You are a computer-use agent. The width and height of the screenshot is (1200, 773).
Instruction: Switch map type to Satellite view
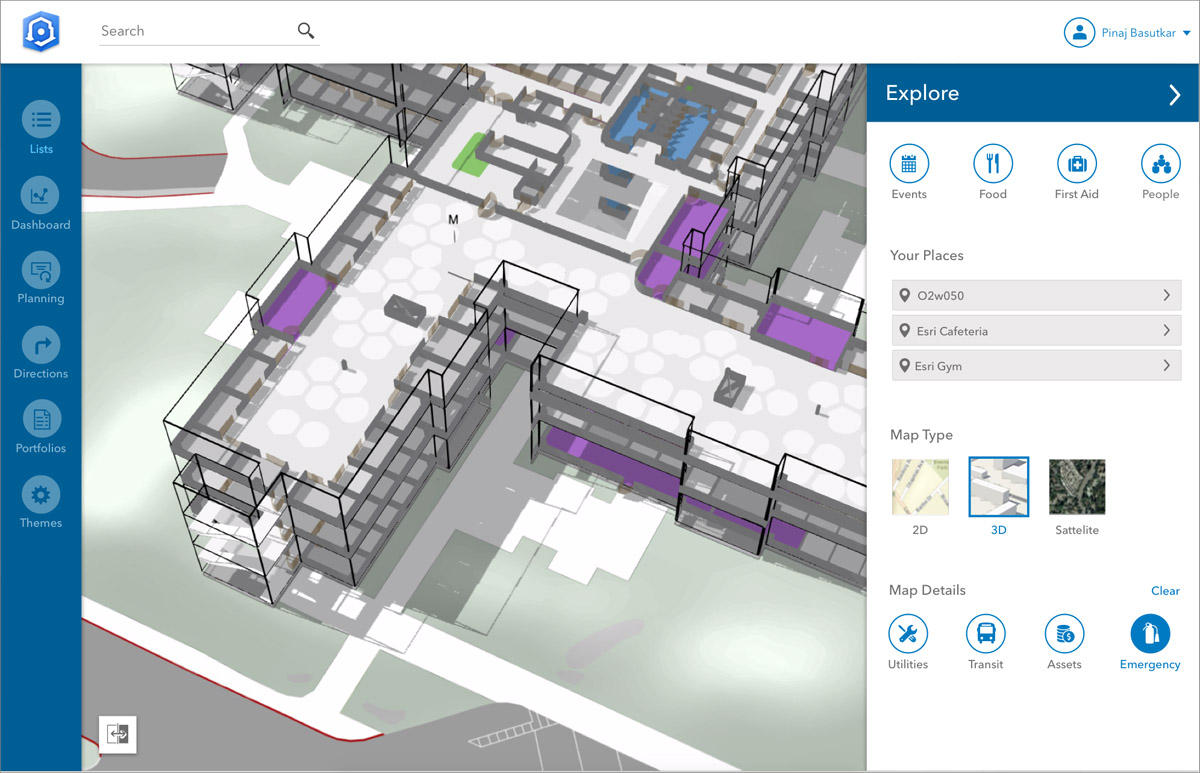pos(1077,487)
